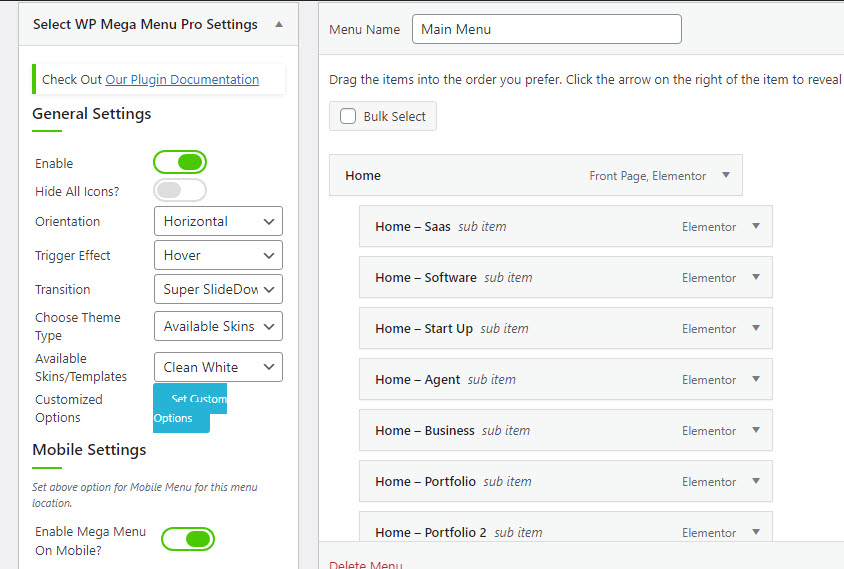The height and width of the screenshot is (569, 844).
Task: Select the Home – Start Up sub item
Action: tap(566, 328)
